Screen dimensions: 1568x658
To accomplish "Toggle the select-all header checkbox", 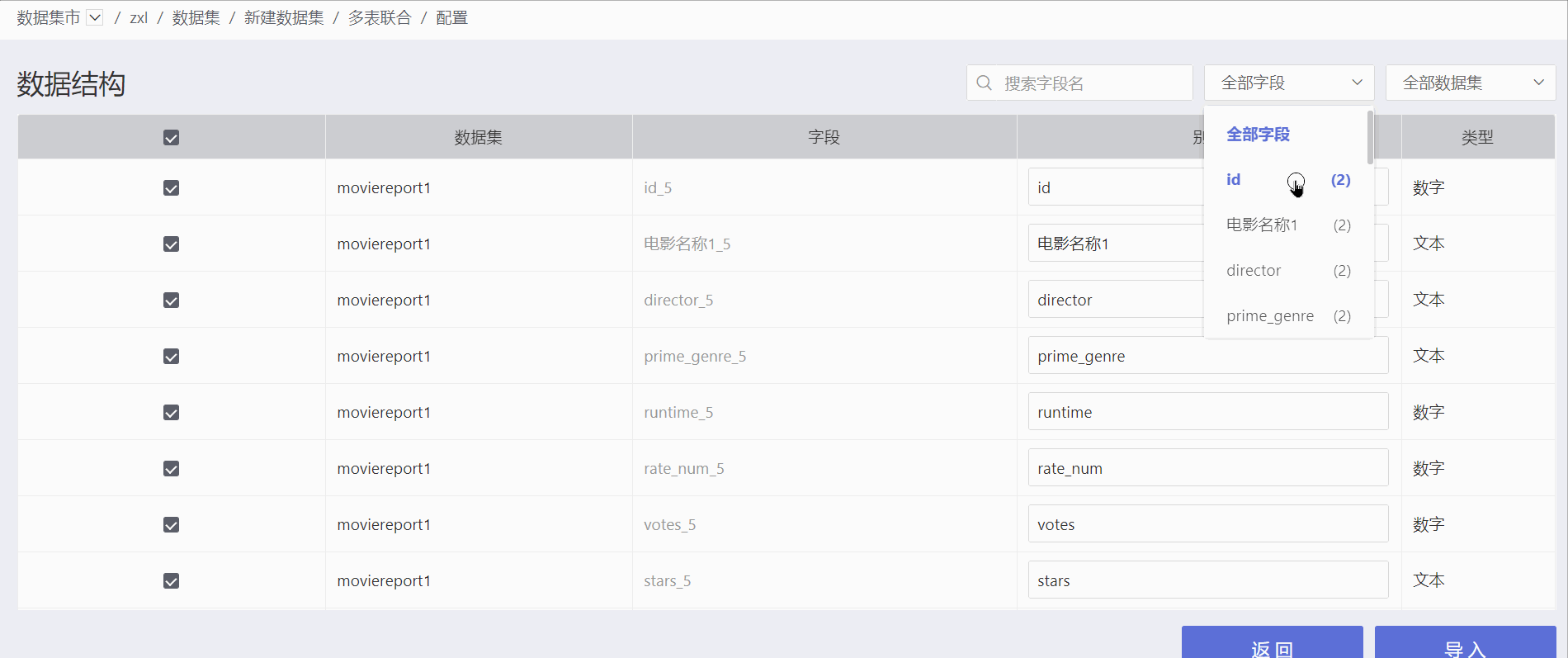I will [171, 138].
